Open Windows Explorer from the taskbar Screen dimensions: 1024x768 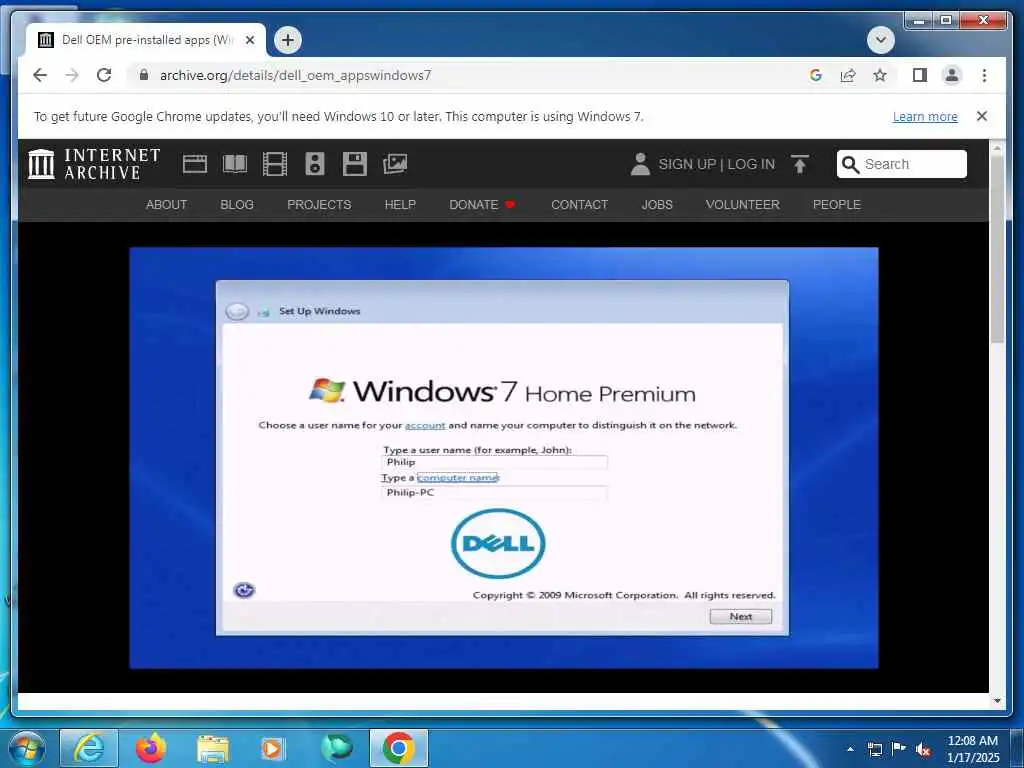point(212,749)
